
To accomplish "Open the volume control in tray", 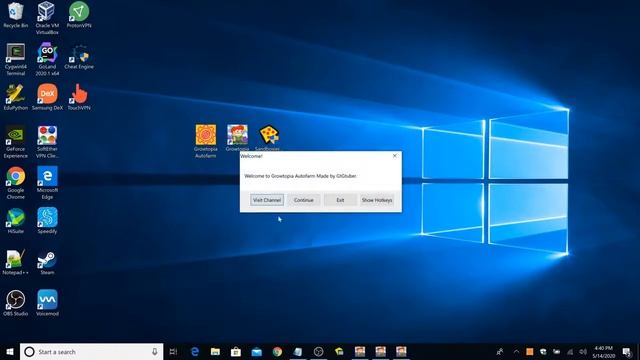I will coord(583,351).
